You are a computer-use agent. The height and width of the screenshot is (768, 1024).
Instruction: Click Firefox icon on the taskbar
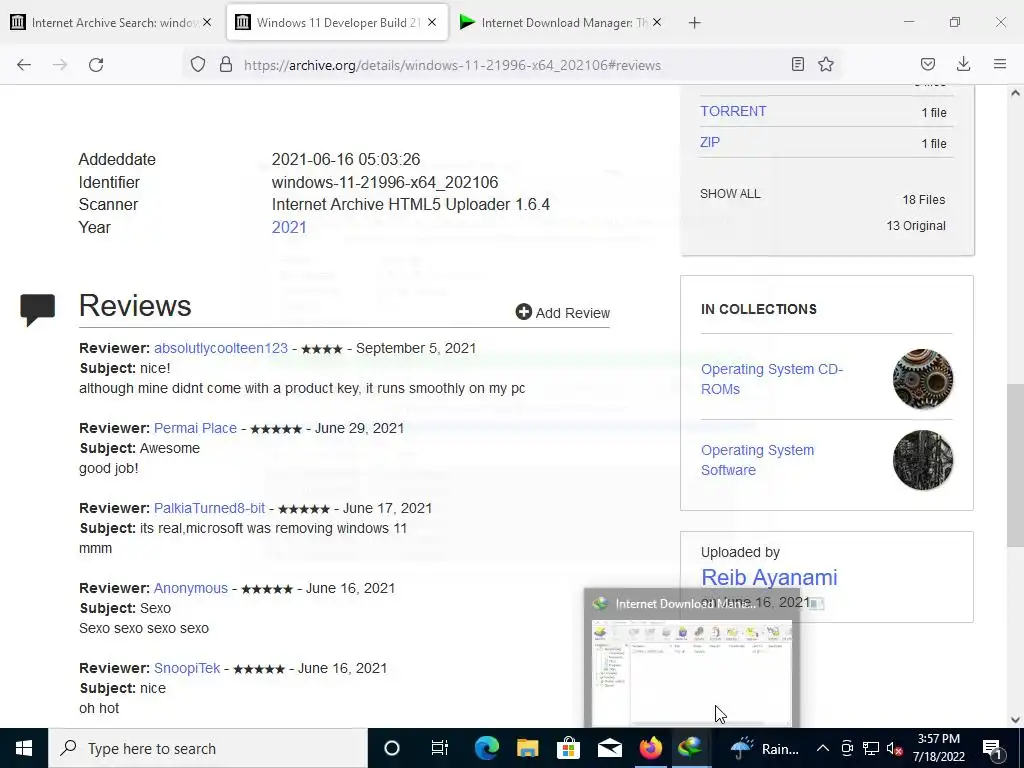tap(650, 748)
